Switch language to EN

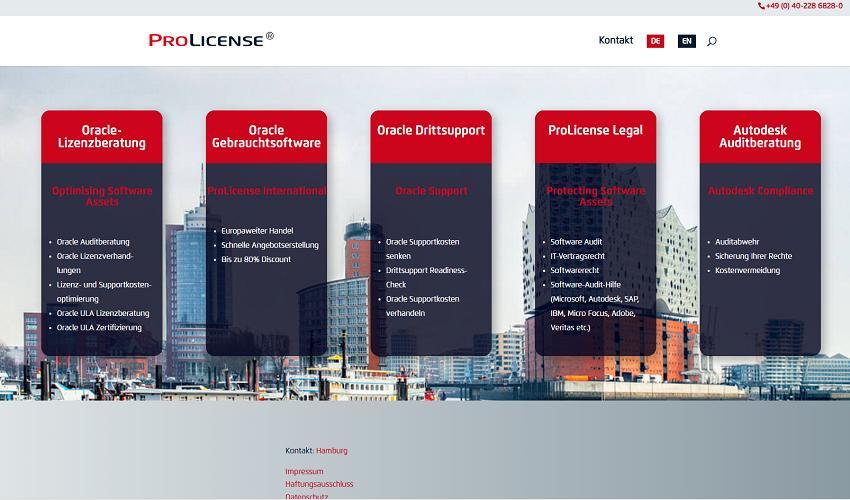pos(687,41)
